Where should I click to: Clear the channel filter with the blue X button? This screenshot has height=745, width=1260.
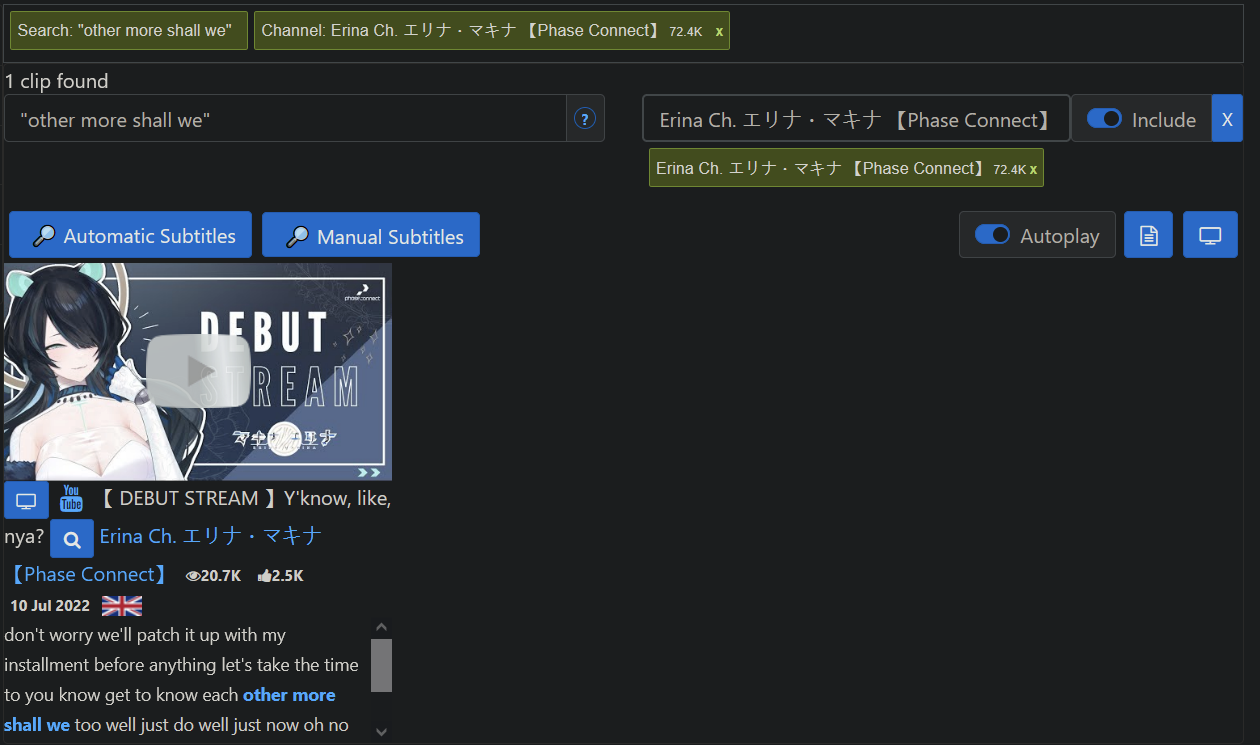[1227, 119]
